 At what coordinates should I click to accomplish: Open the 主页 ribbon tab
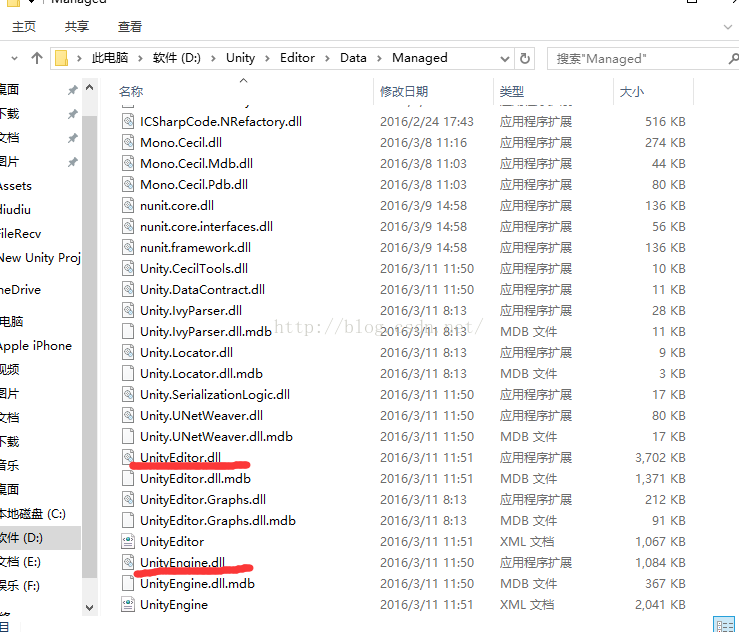24,26
